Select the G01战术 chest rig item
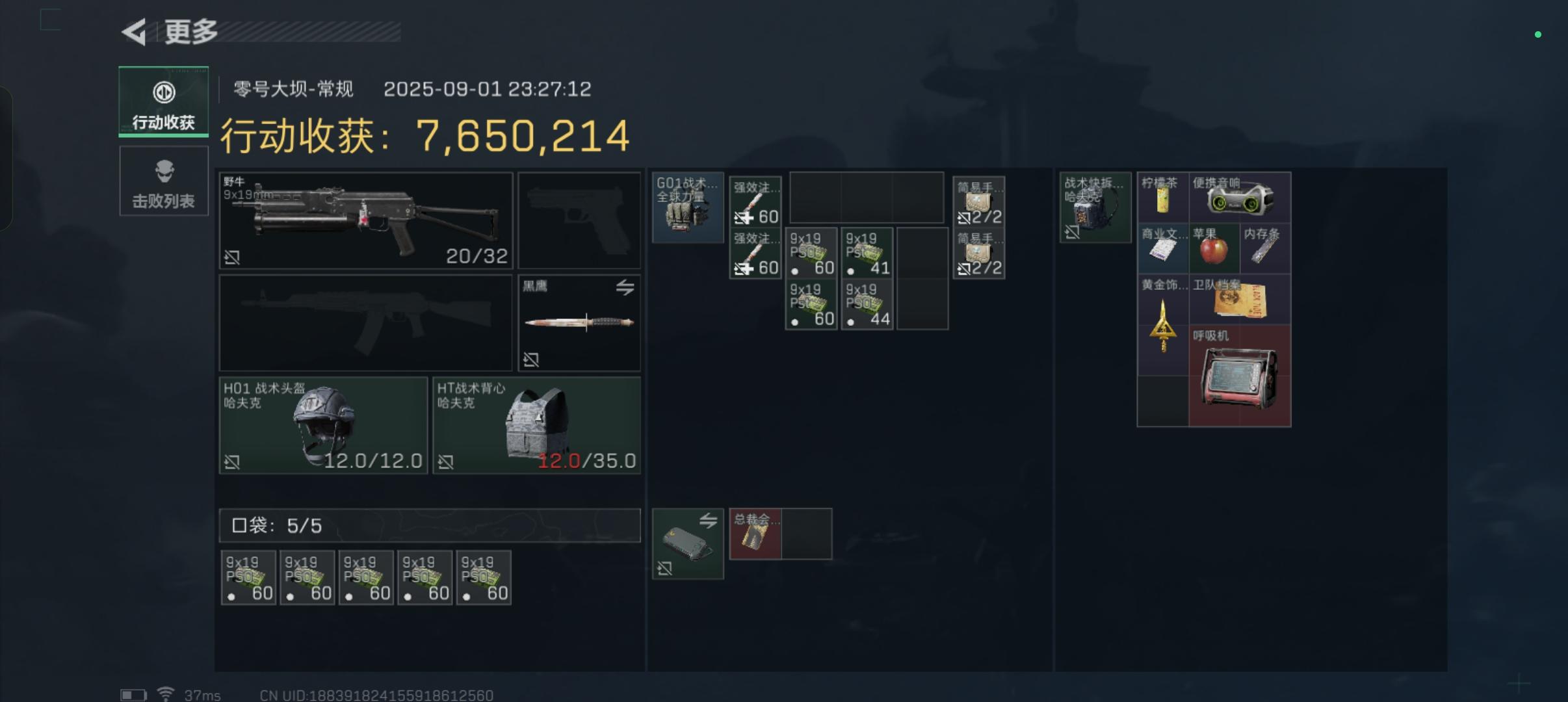Screen dimensions: 1568x702 (688, 207)
